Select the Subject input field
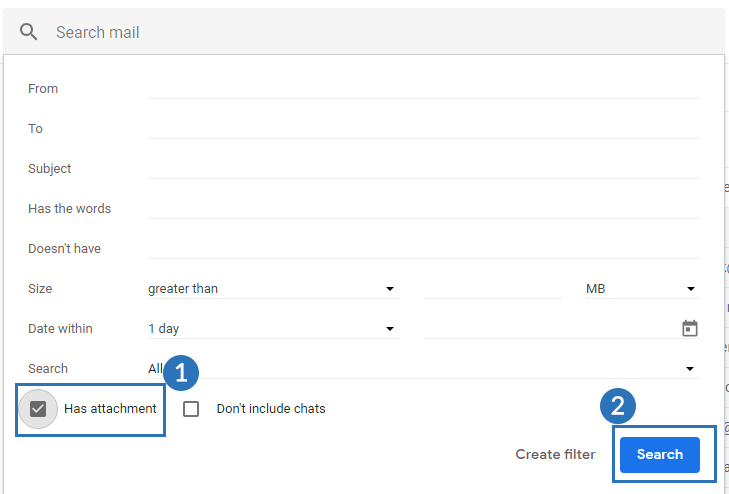Screen dimensions: 729x494 point(423,168)
